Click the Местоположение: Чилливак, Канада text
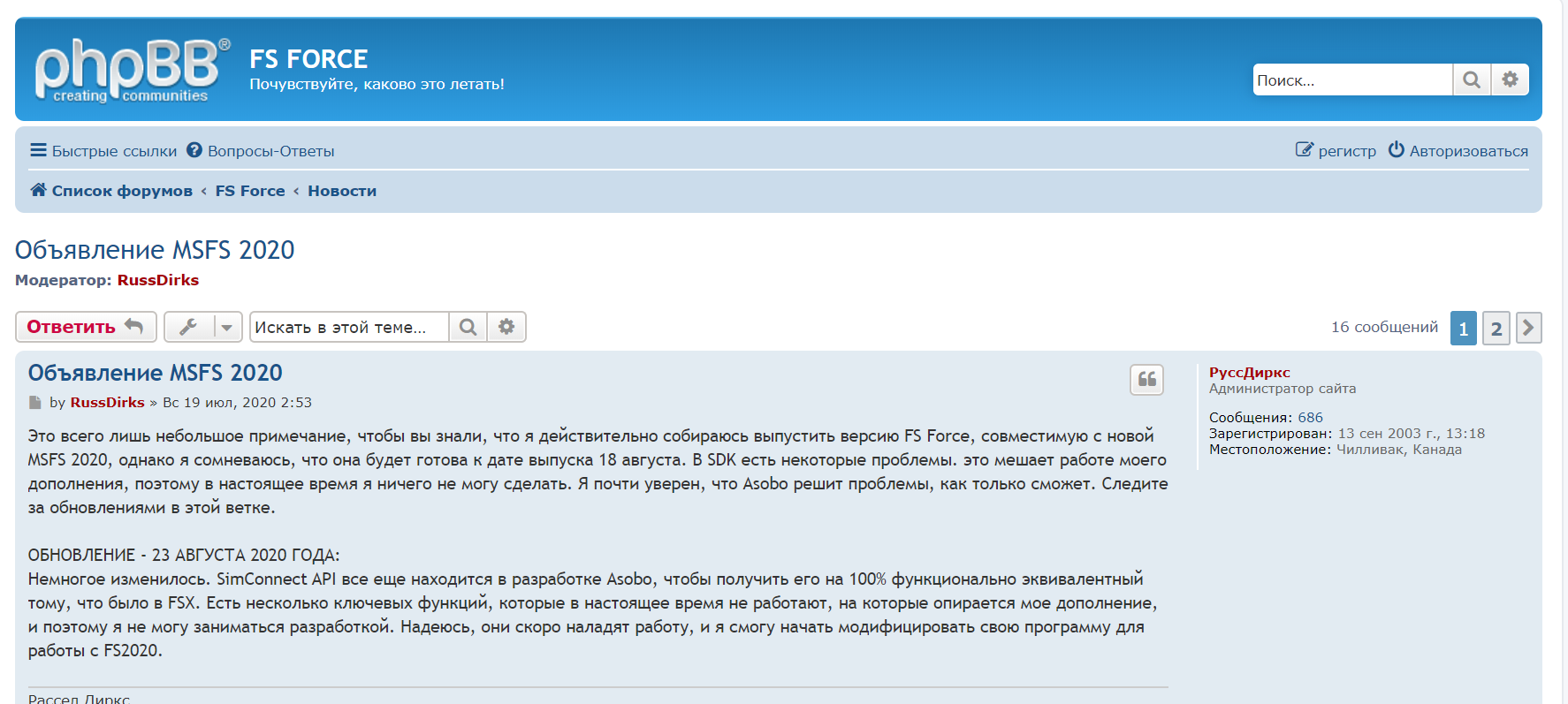 click(x=1336, y=450)
